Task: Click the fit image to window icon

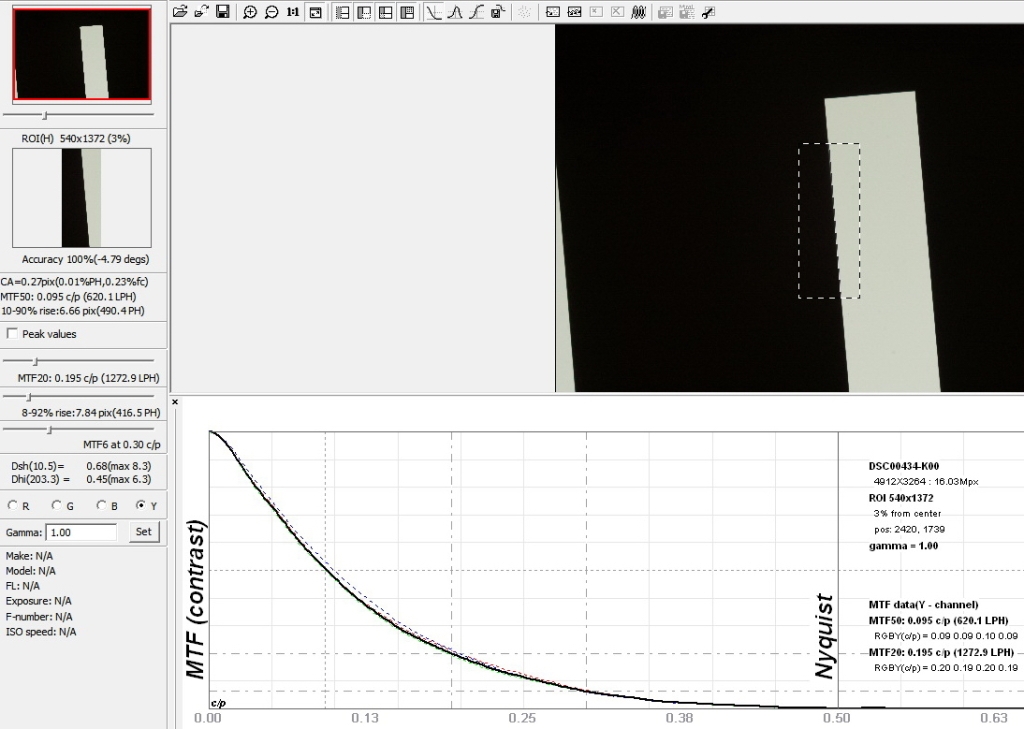Action: pos(315,12)
